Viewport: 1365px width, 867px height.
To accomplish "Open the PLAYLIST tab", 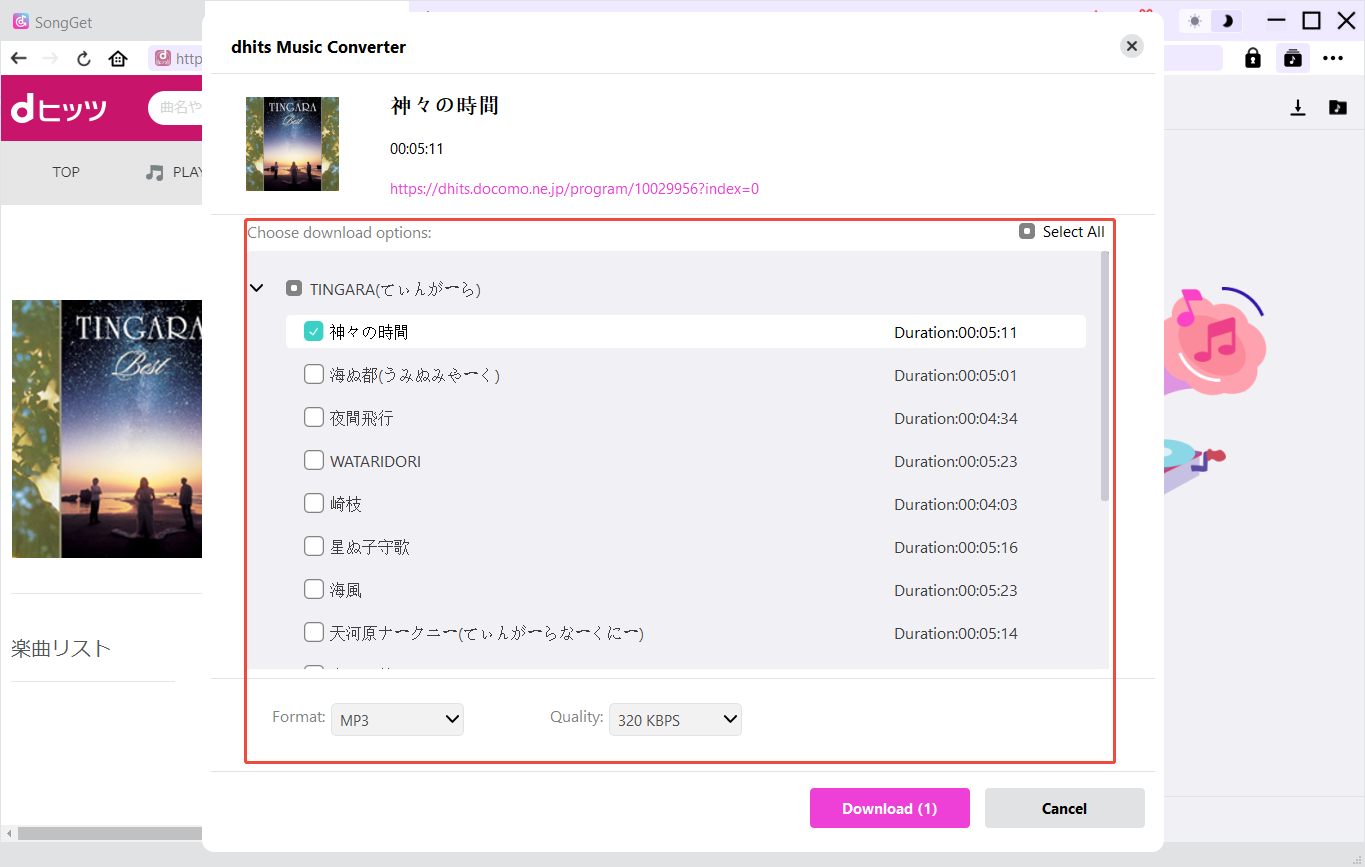I will pos(181,172).
